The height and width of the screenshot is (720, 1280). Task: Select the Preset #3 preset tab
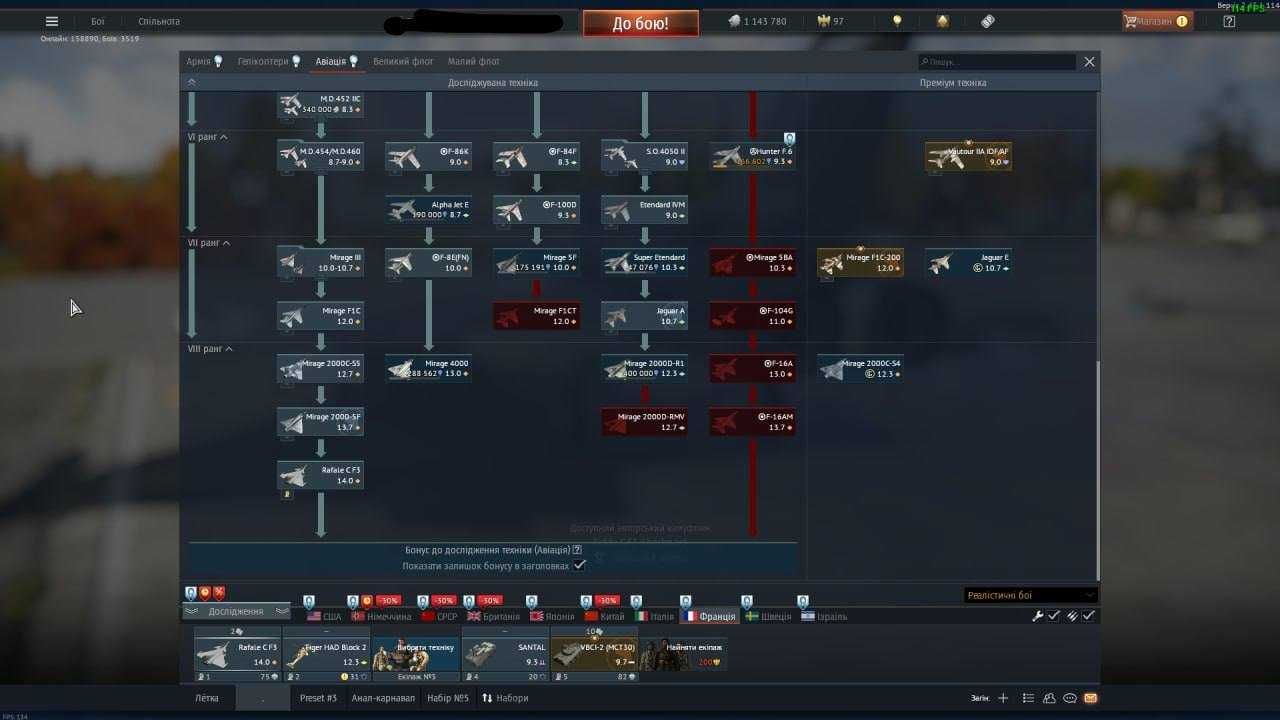coord(318,698)
